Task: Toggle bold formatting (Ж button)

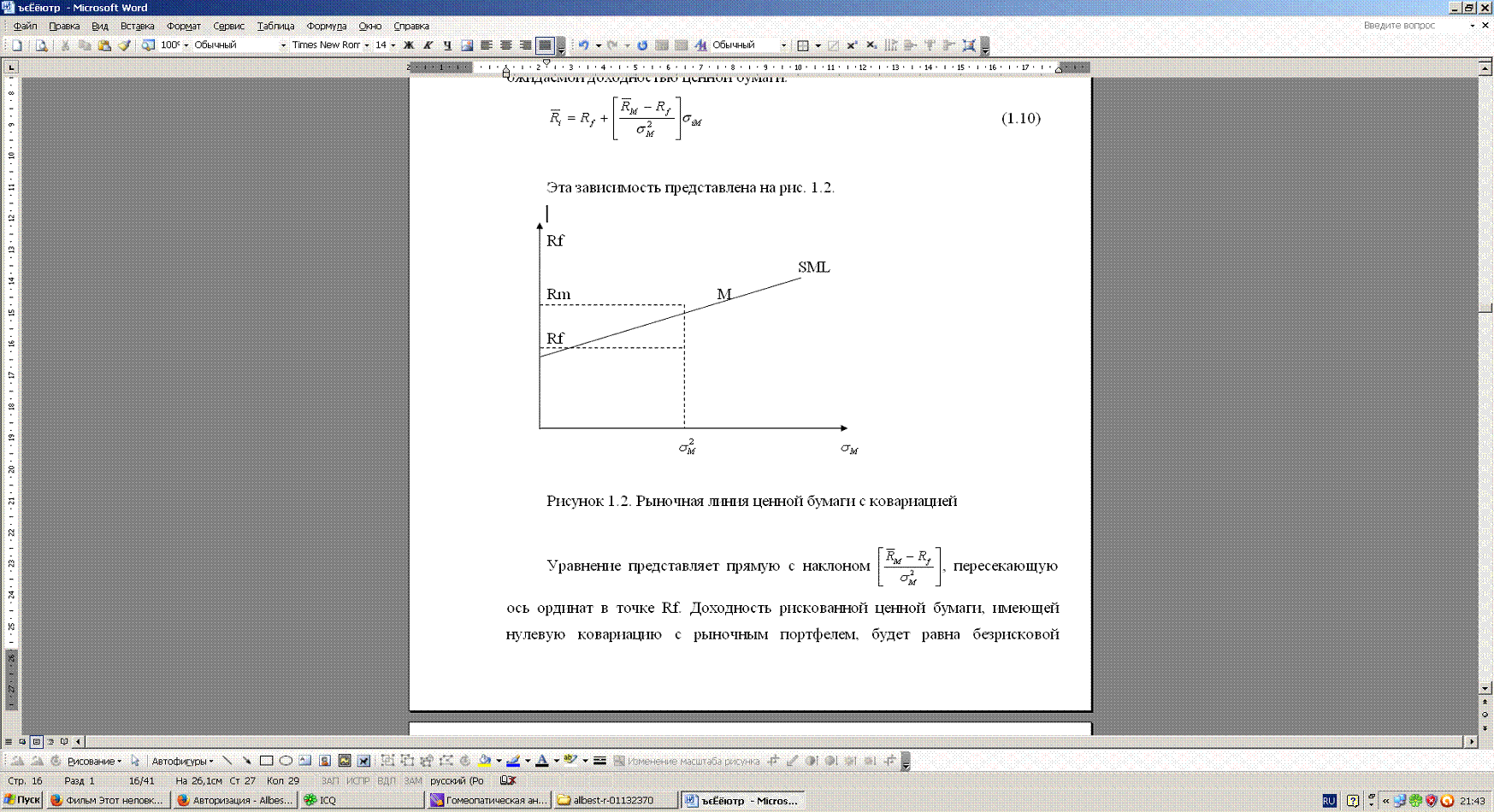Action: click(x=409, y=45)
